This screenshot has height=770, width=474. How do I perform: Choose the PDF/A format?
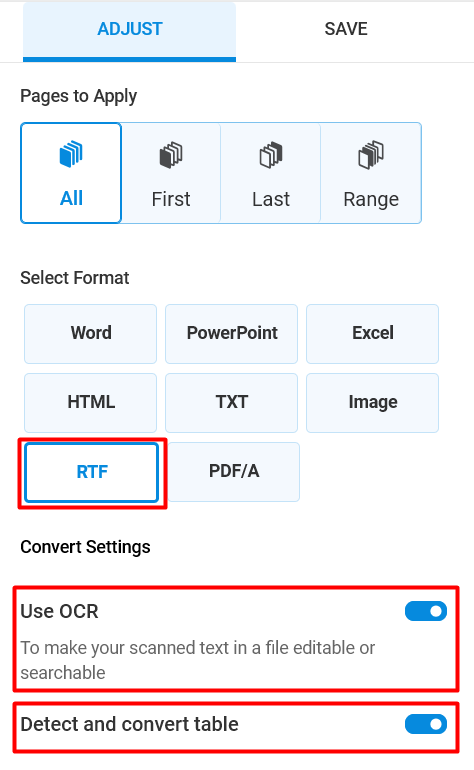(234, 471)
